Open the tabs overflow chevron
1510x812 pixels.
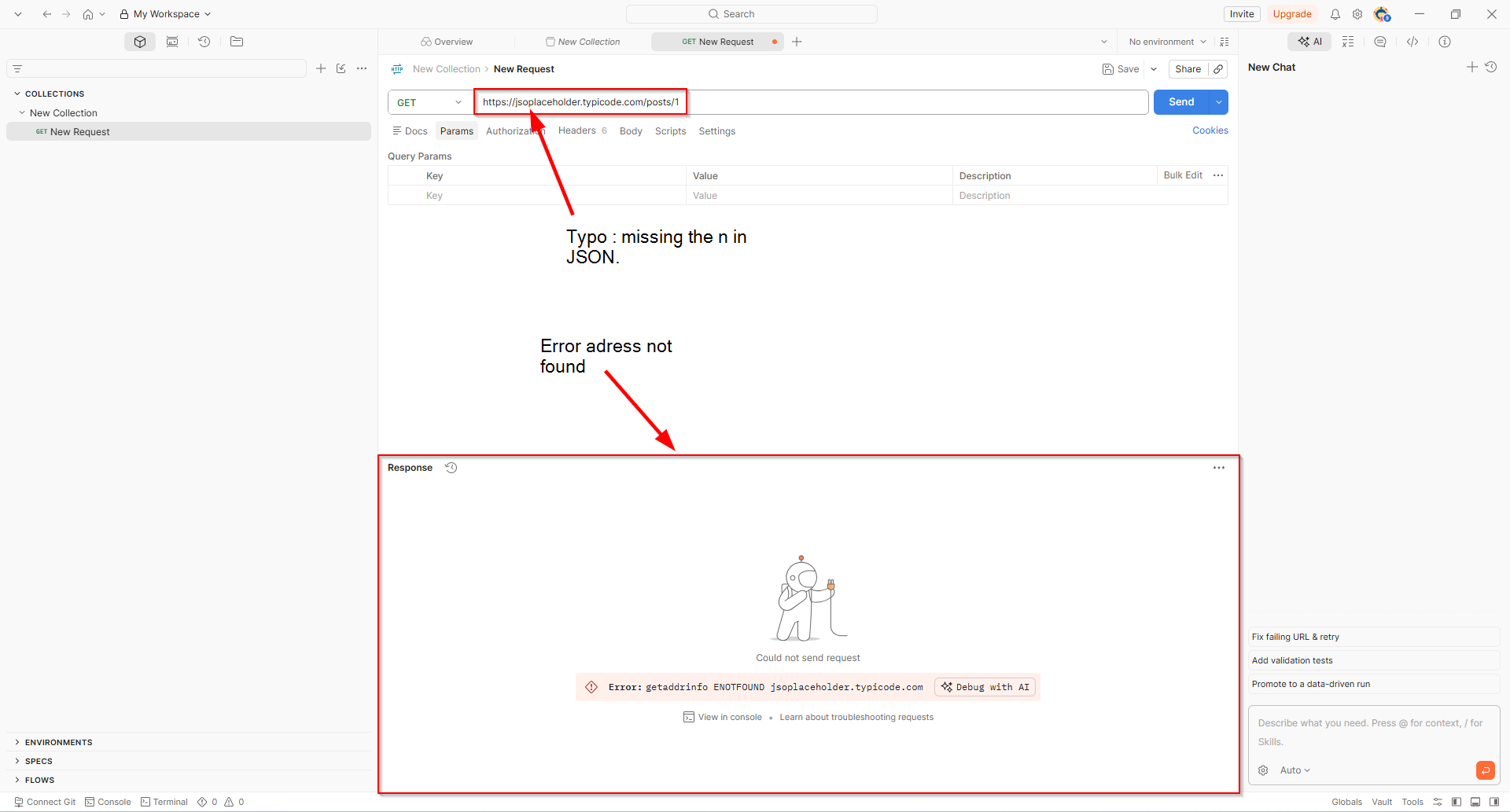1104,42
